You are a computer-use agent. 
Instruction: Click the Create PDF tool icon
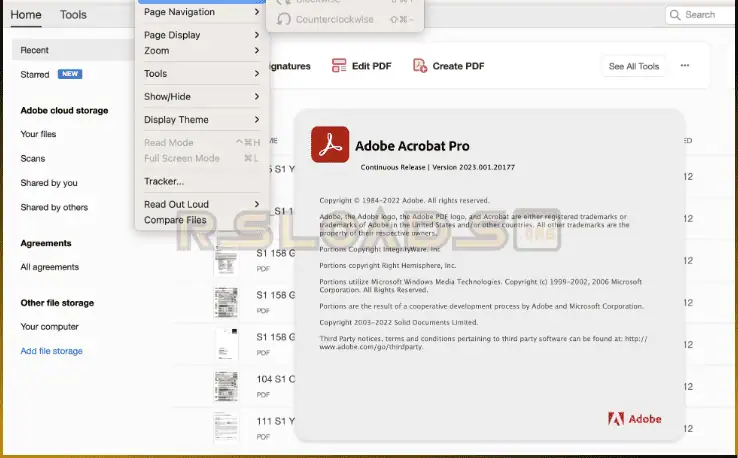click(x=420, y=65)
